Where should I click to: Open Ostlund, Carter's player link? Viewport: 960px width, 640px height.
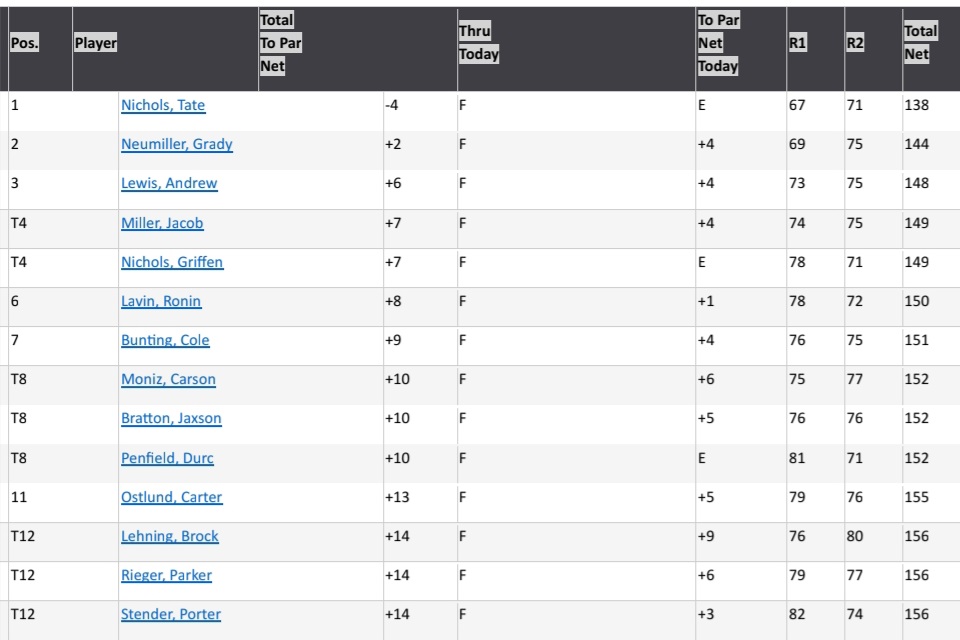172,497
